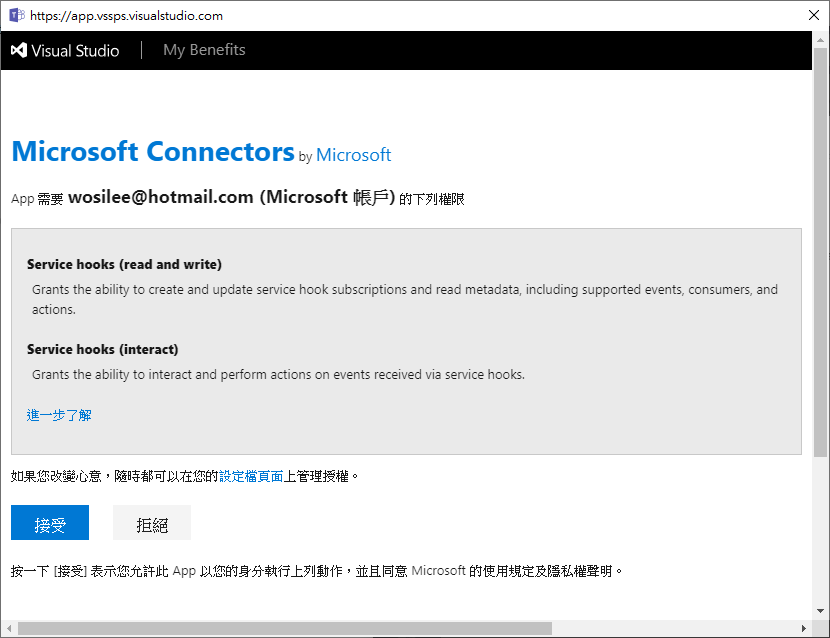Click the Teams icon in title bar
Image resolution: width=830 pixels, height=638 pixels.
coord(17,15)
